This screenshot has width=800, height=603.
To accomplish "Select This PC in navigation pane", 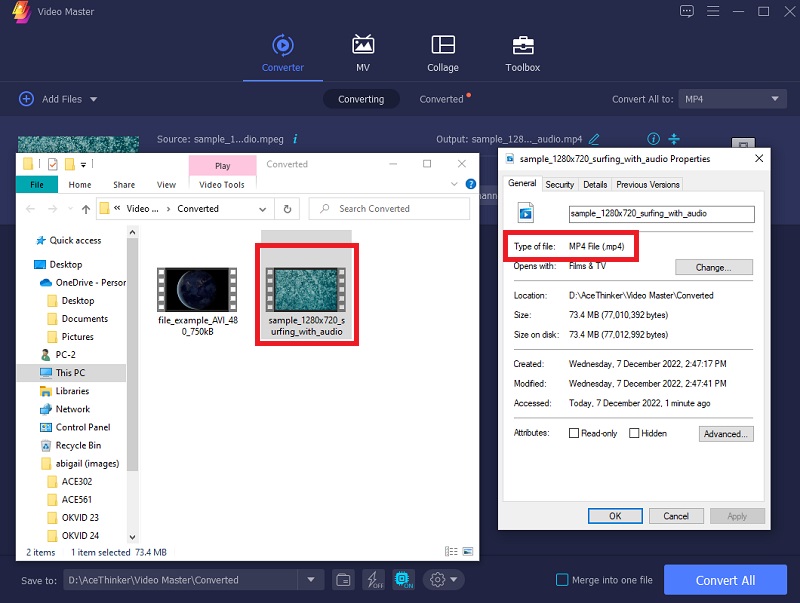I will [70, 373].
